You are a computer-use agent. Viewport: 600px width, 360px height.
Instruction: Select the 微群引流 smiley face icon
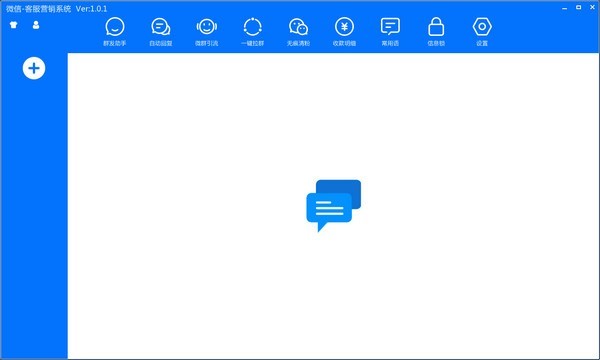[207, 27]
